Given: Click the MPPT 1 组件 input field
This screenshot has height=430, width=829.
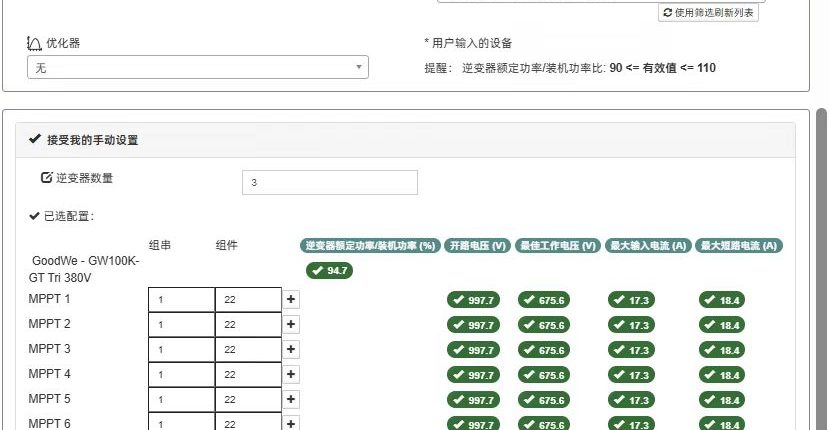Looking at the screenshot, I should [248, 299].
